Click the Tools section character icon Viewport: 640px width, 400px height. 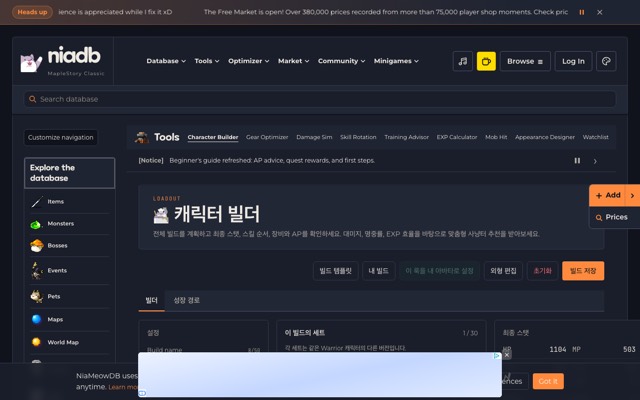coord(142,137)
